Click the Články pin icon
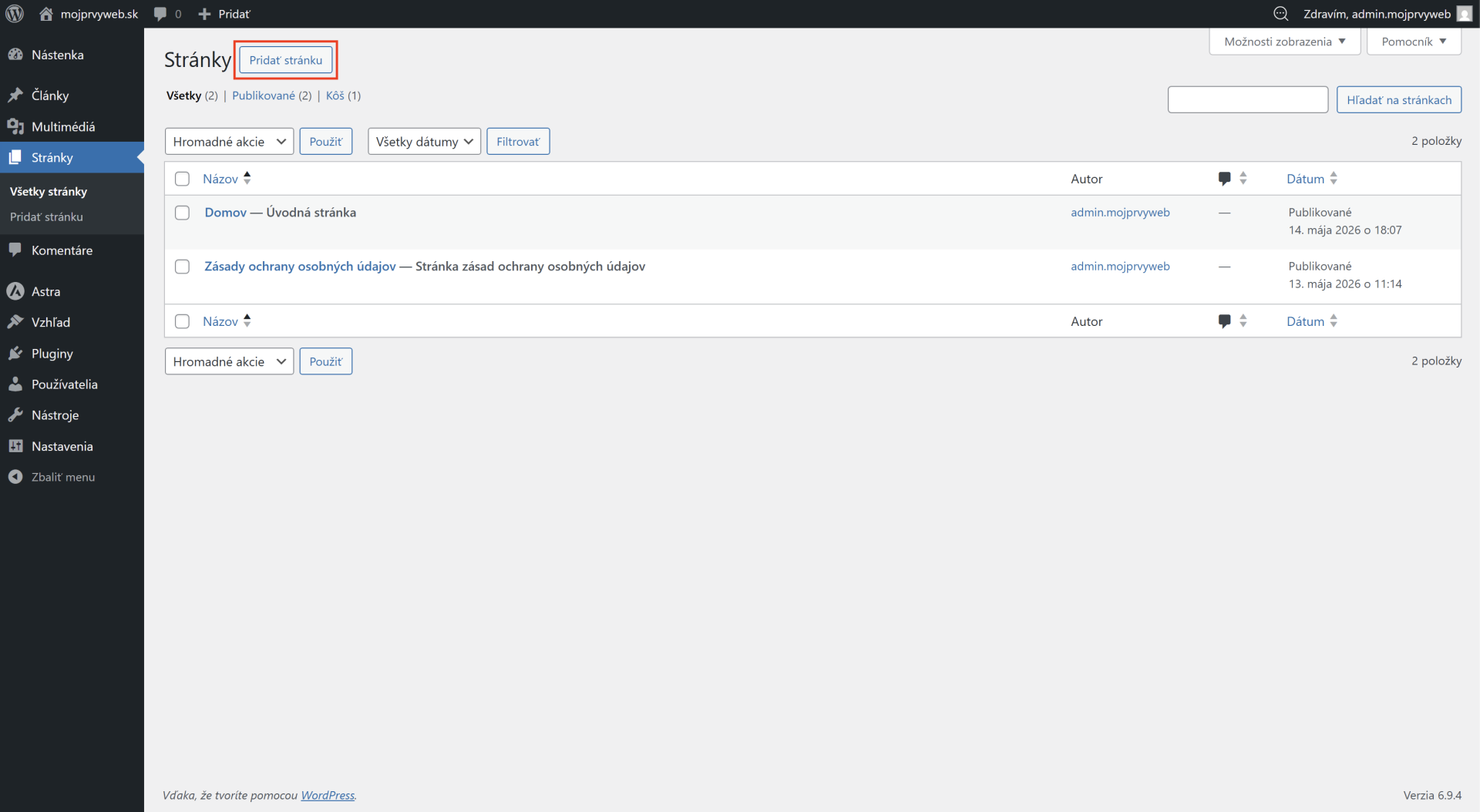The image size is (1480, 812). pos(15,96)
